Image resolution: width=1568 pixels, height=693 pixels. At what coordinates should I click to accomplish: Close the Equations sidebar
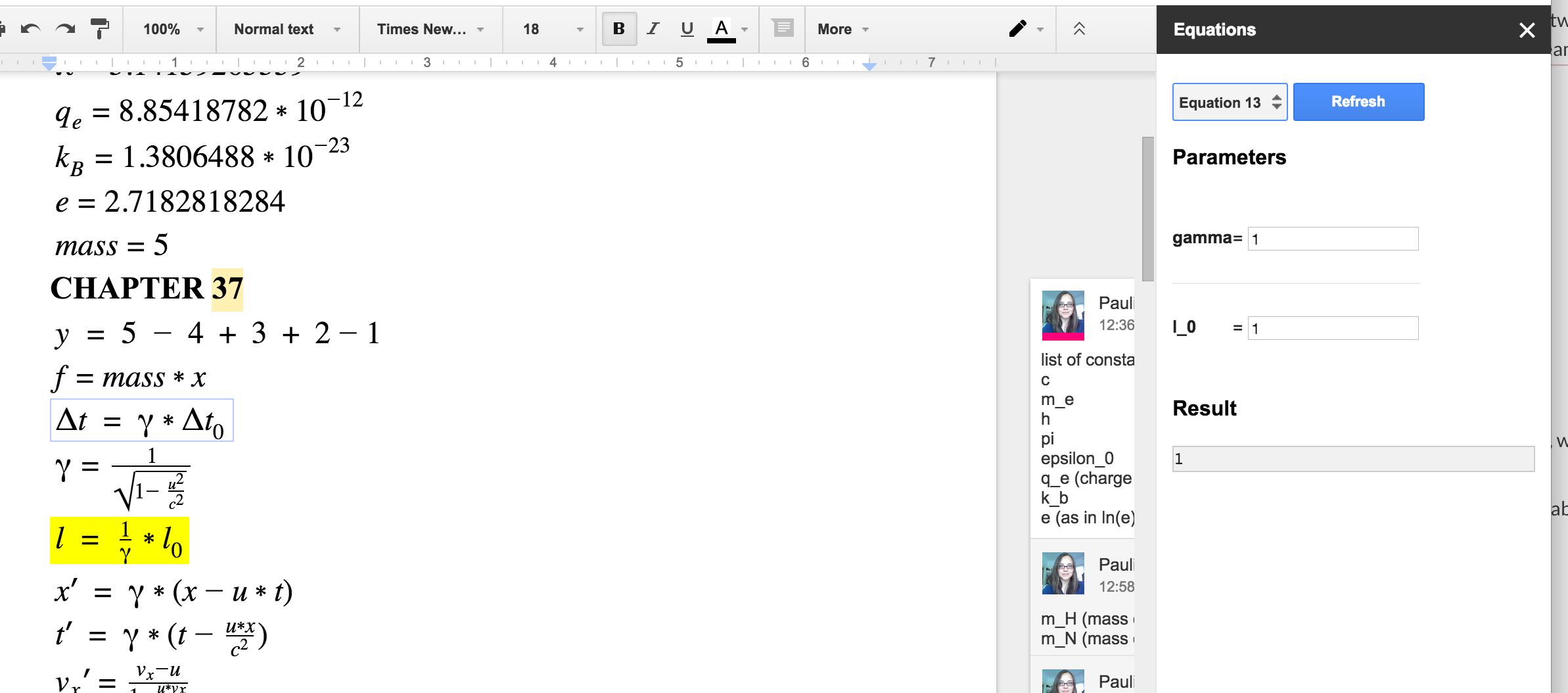[1527, 30]
